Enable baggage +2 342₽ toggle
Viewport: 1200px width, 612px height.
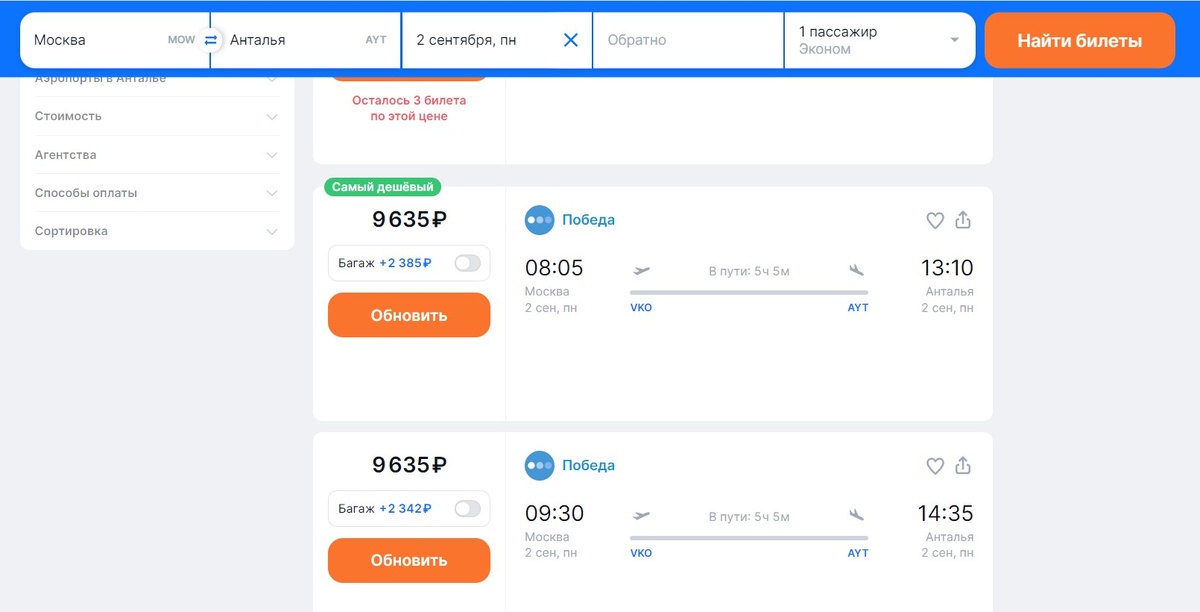(x=467, y=508)
